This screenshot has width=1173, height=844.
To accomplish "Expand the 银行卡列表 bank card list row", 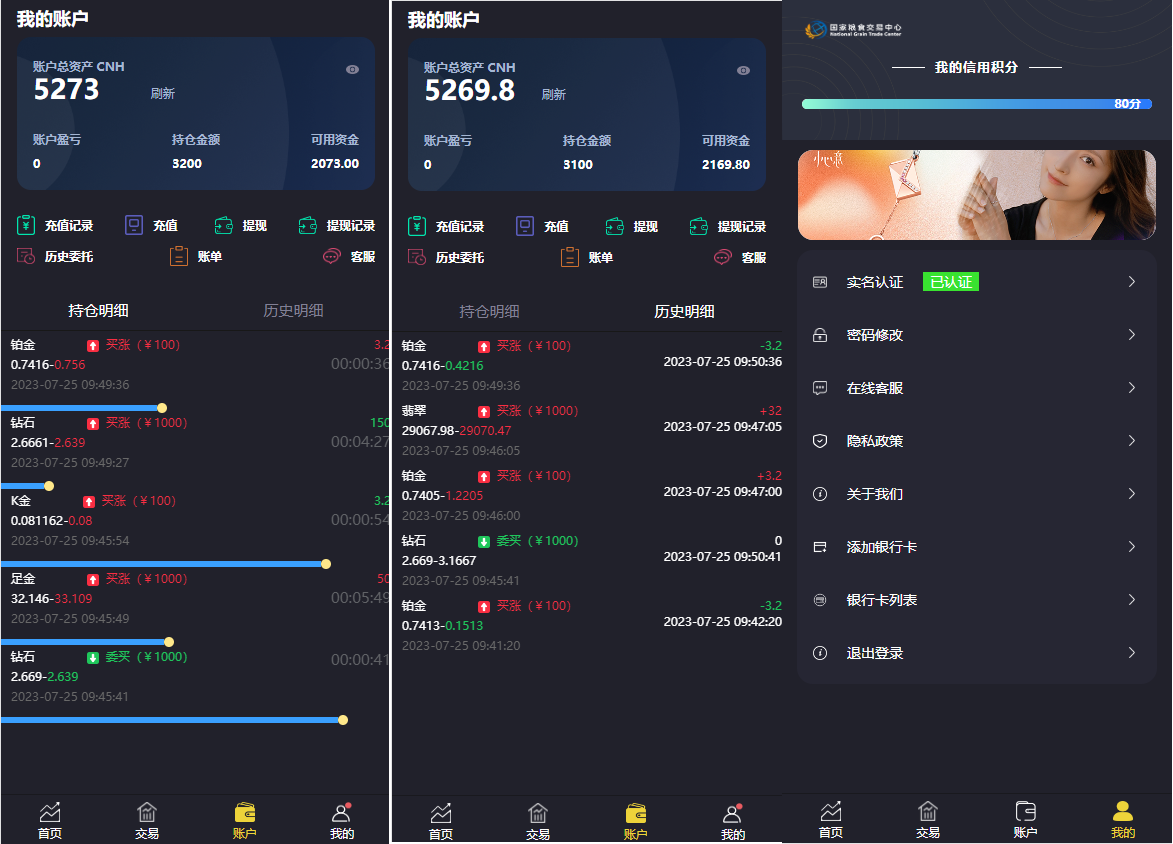I will pos(975,599).
